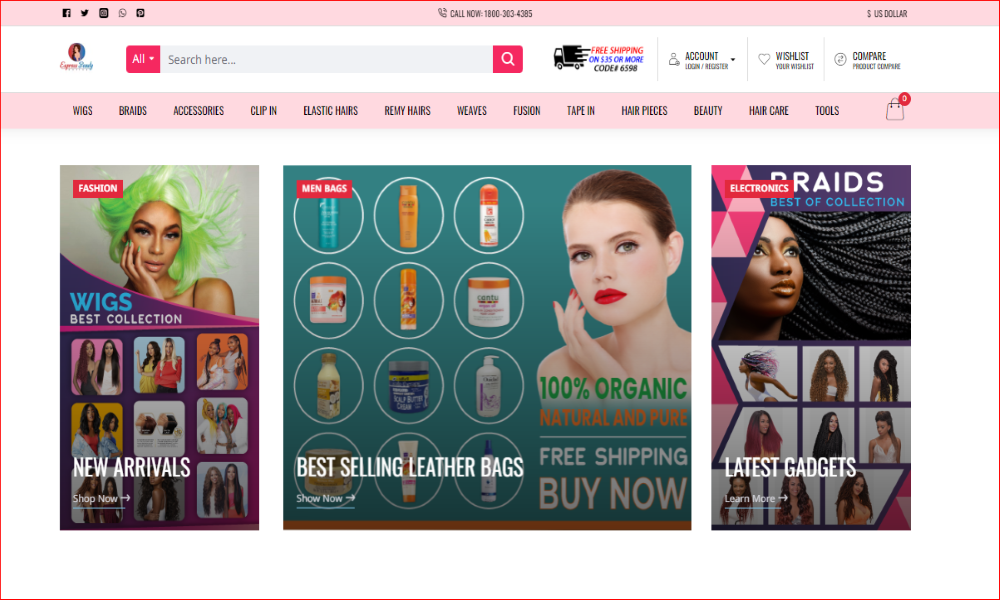Click the magnifier search button
Screen dimensions: 1000x600
[x=507, y=59]
